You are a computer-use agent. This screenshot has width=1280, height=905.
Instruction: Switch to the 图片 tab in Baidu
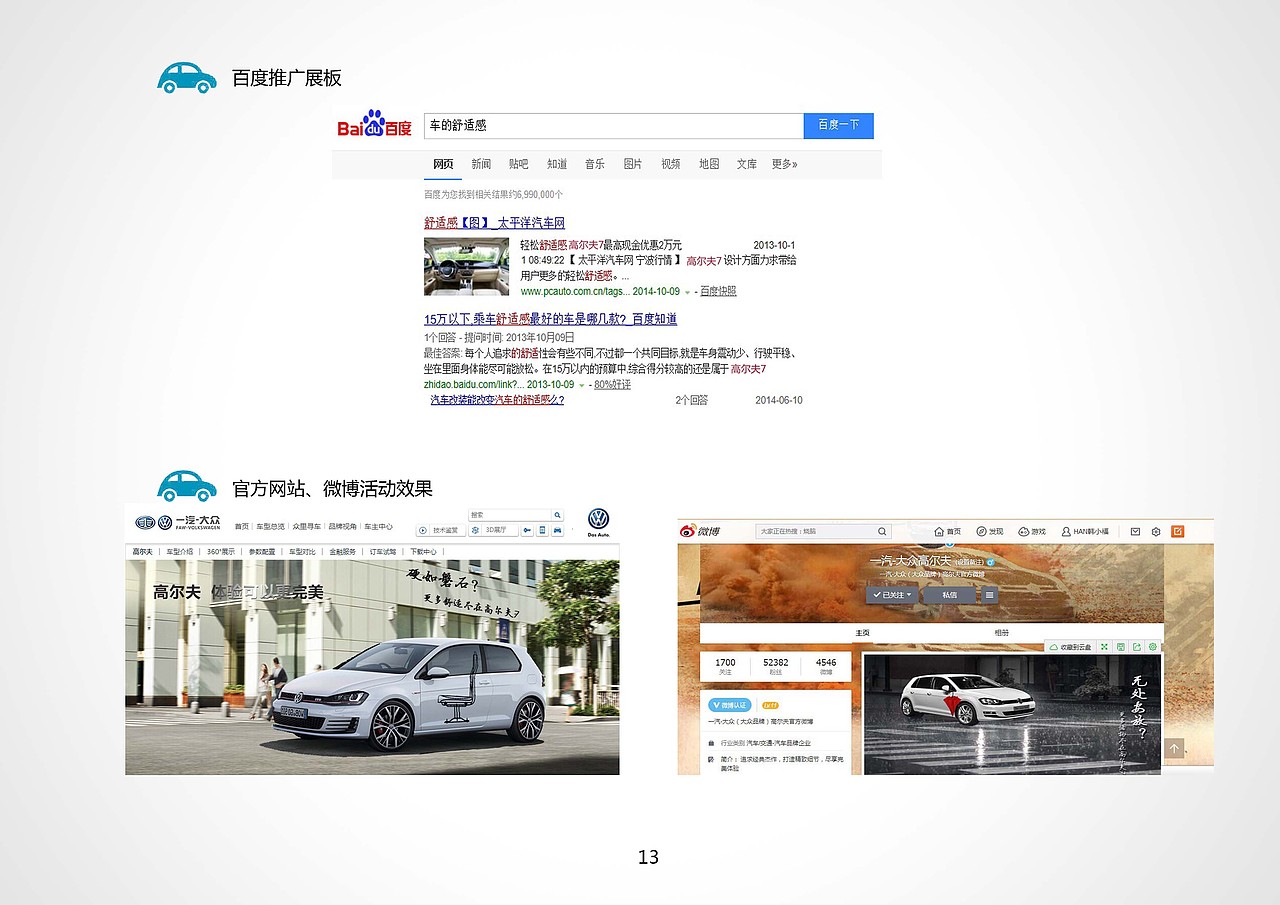click(x=633, y=164)
